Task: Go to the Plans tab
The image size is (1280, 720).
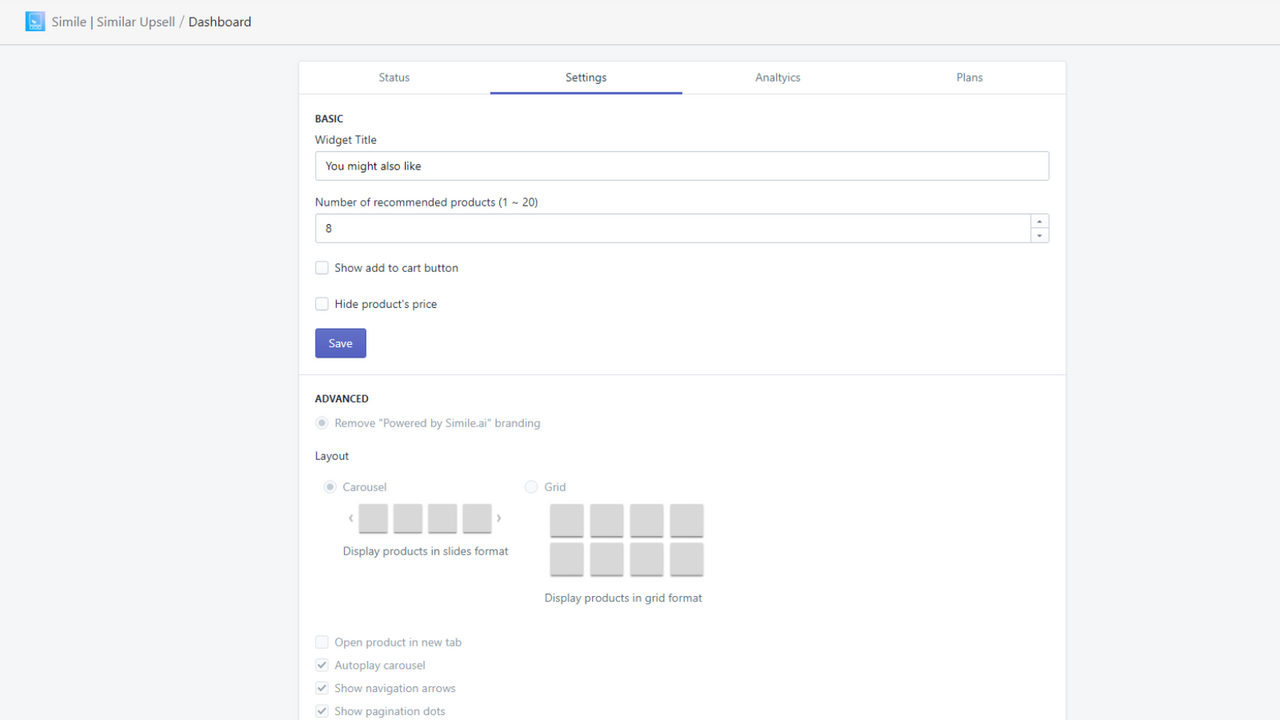Action: pyautogui.click(x=969, y=77)
